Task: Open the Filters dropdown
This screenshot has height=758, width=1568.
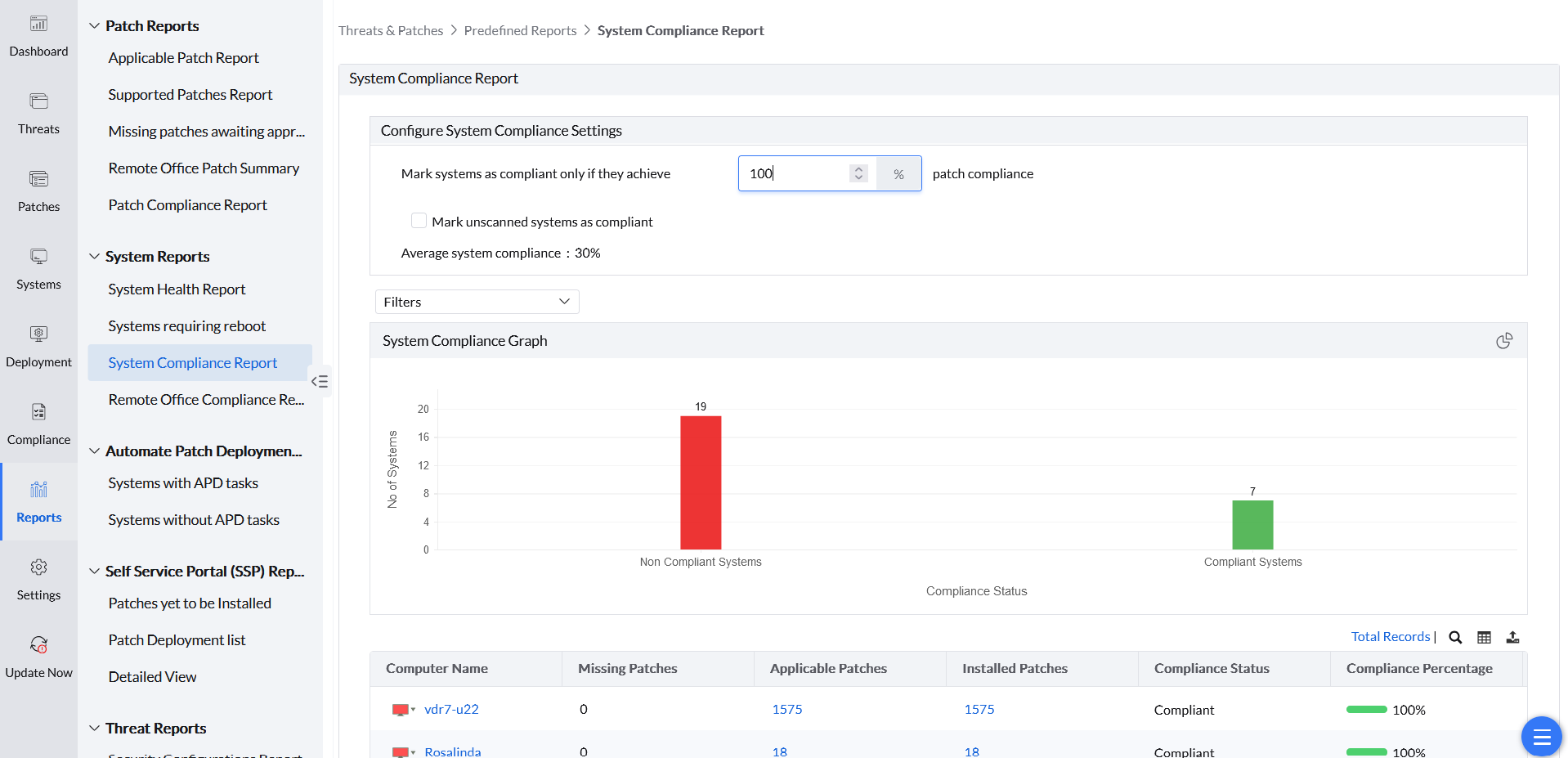Action: coord(477,302)
